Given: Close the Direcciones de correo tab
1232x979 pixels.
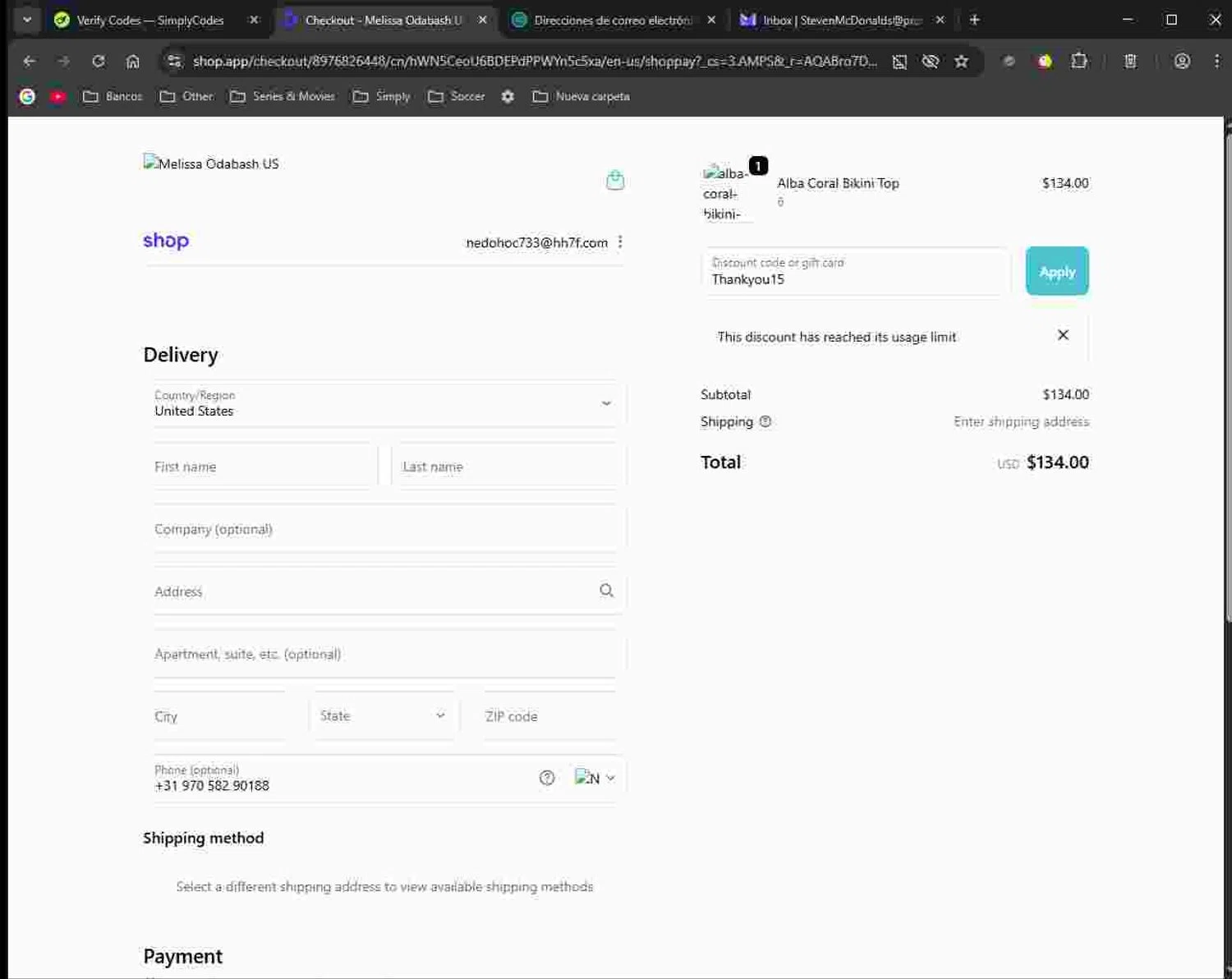Looking at the screenshot, I should point(711,20).
